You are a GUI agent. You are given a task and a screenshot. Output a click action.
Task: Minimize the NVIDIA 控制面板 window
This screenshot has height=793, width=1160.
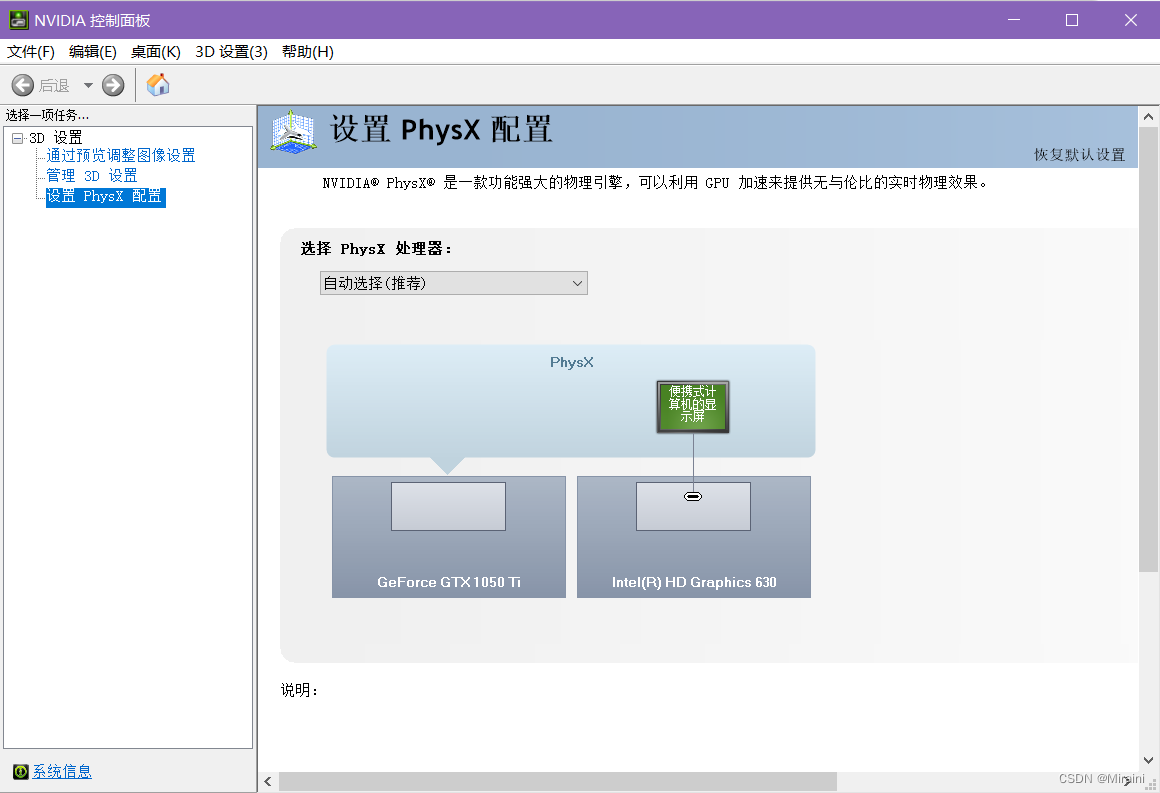pyautogui.click(x=1014, y=20)
